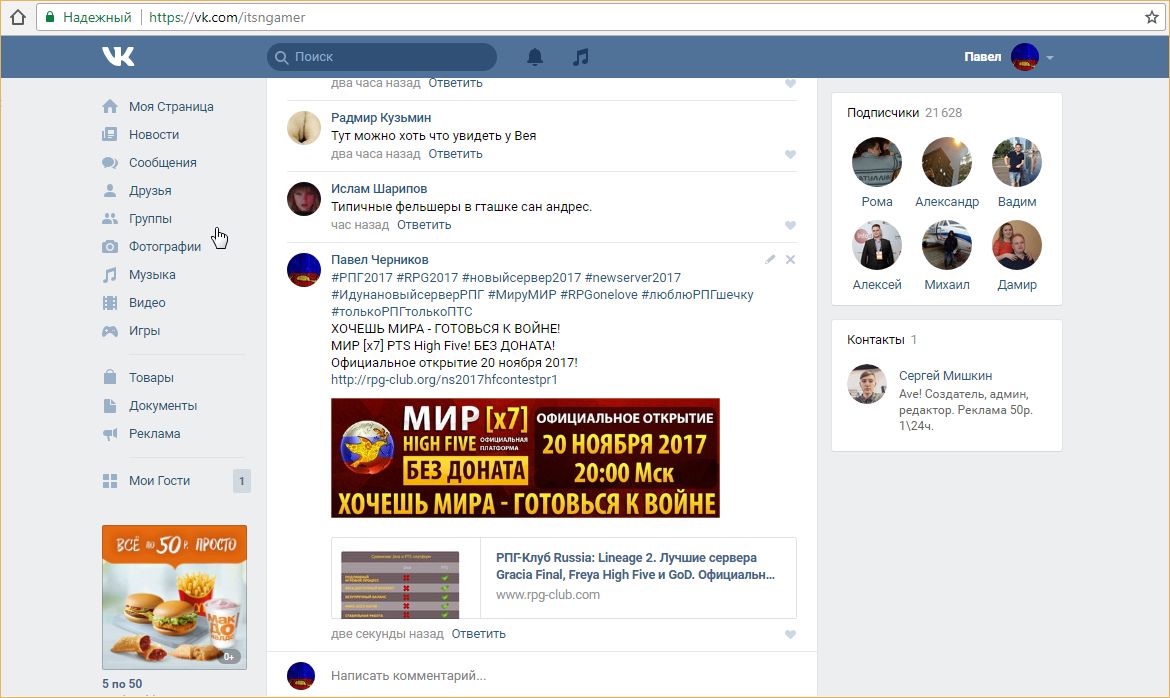
Task: Expand the Павел profile dropdown menu
Action: pos(1050,58)
